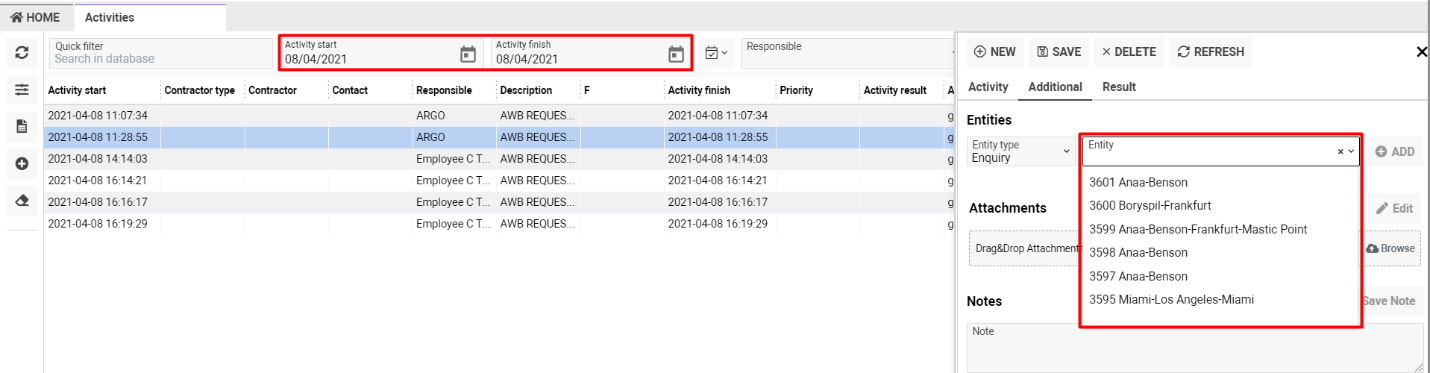Click the REFRESH button in panel
Image resolution: width=1430 pixels, height=373 pixels.
1210,52
